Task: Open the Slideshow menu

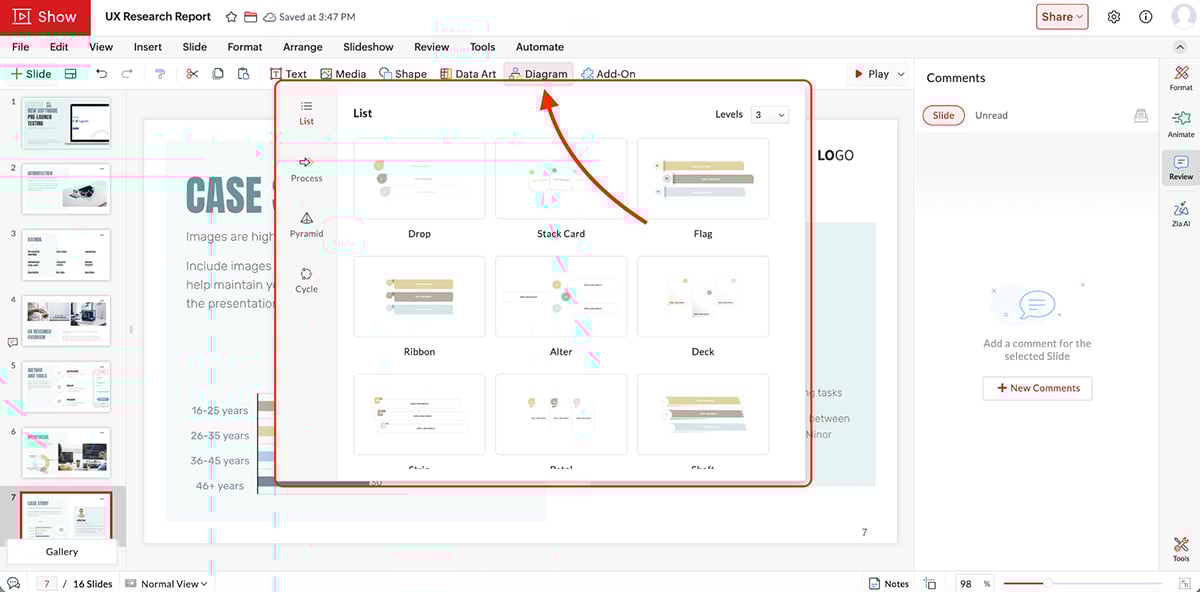Action: 367,46
